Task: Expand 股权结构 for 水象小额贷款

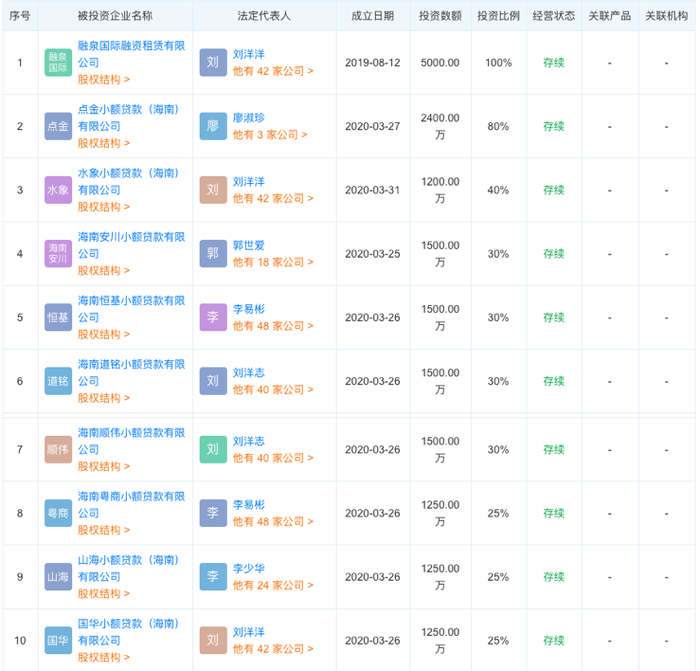Action: pos(104,207)
